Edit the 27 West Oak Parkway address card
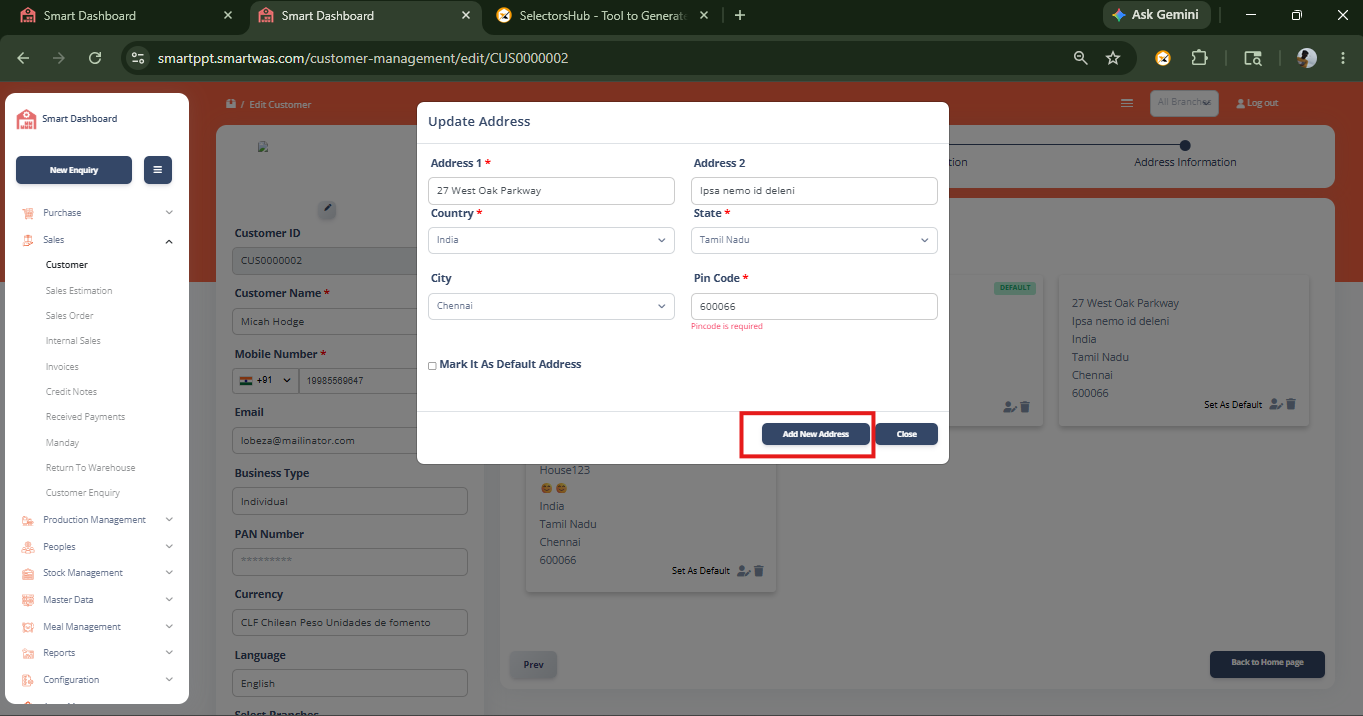This screenshot has height=716, width=1363. tap(1275, 404)
